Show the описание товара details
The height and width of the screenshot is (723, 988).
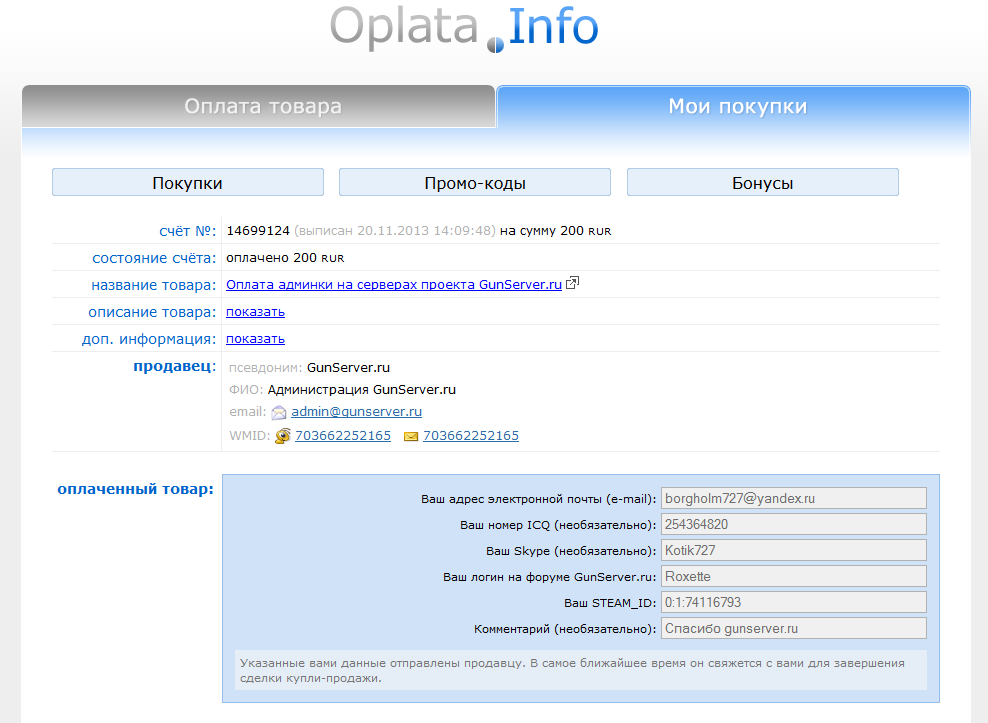tap(255, 312)
